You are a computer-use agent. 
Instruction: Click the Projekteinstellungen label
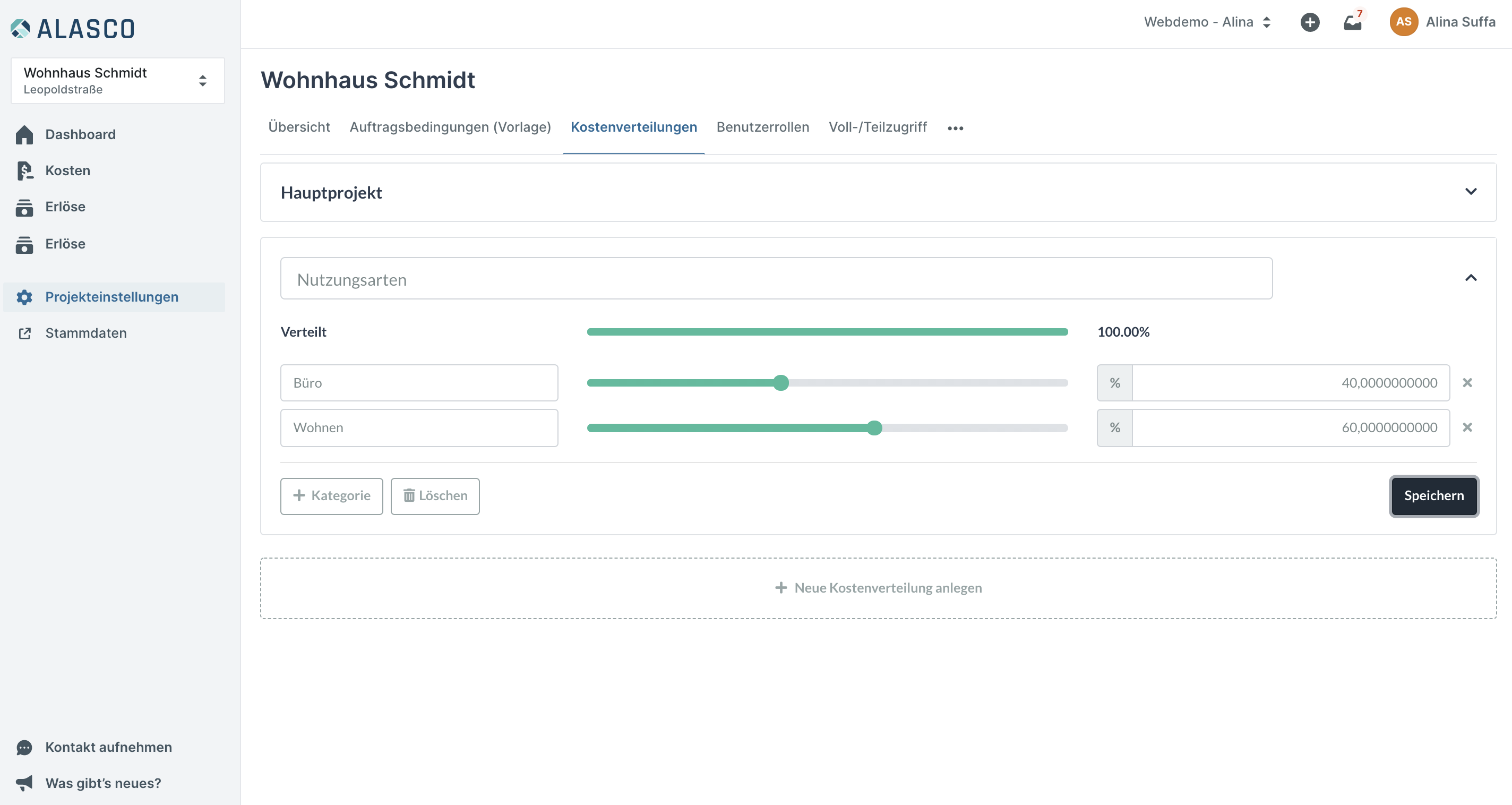click(111, 297)
